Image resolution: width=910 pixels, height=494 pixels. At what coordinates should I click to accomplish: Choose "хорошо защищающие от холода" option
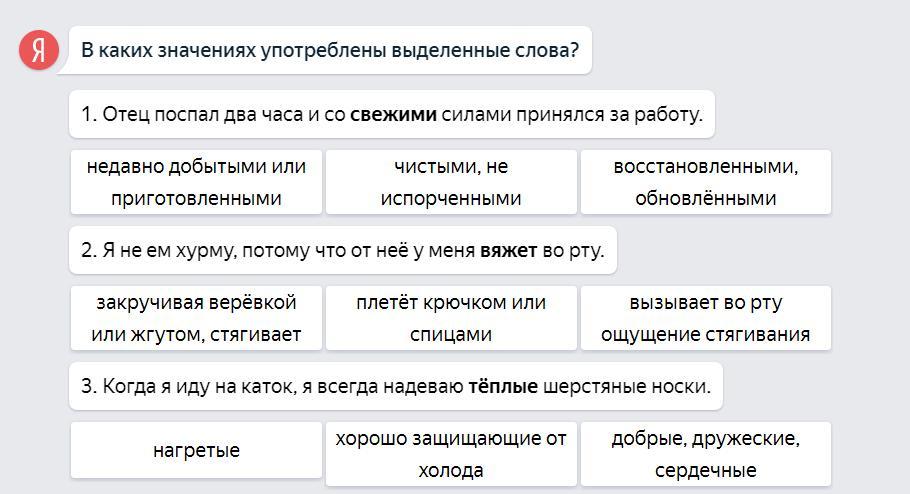pyautogui.click(x=451, y=454)
